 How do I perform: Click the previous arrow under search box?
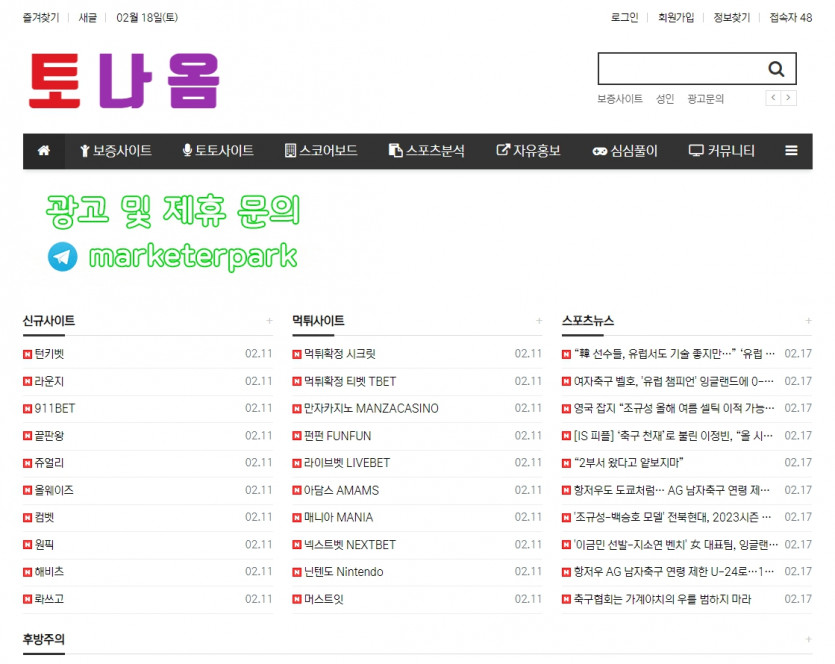773,98
